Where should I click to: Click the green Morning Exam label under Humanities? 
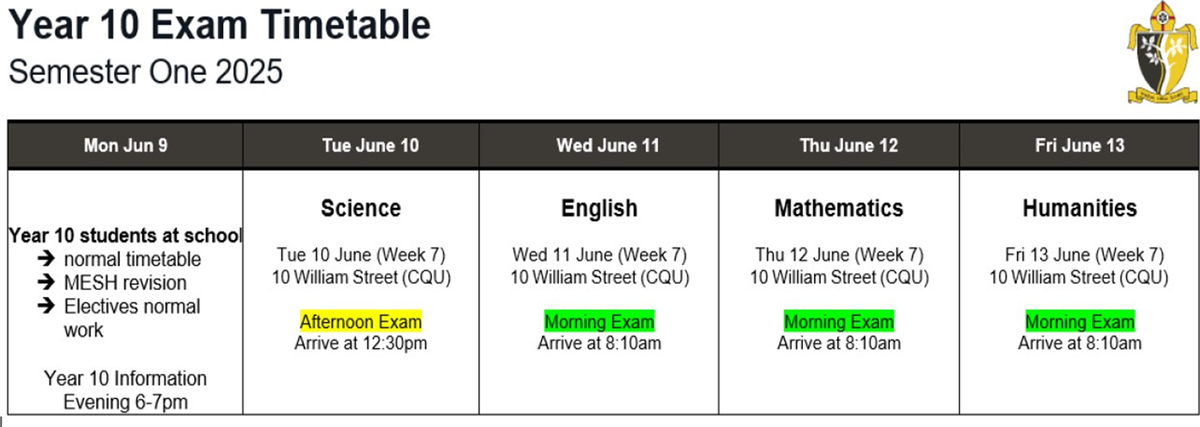1079,322
